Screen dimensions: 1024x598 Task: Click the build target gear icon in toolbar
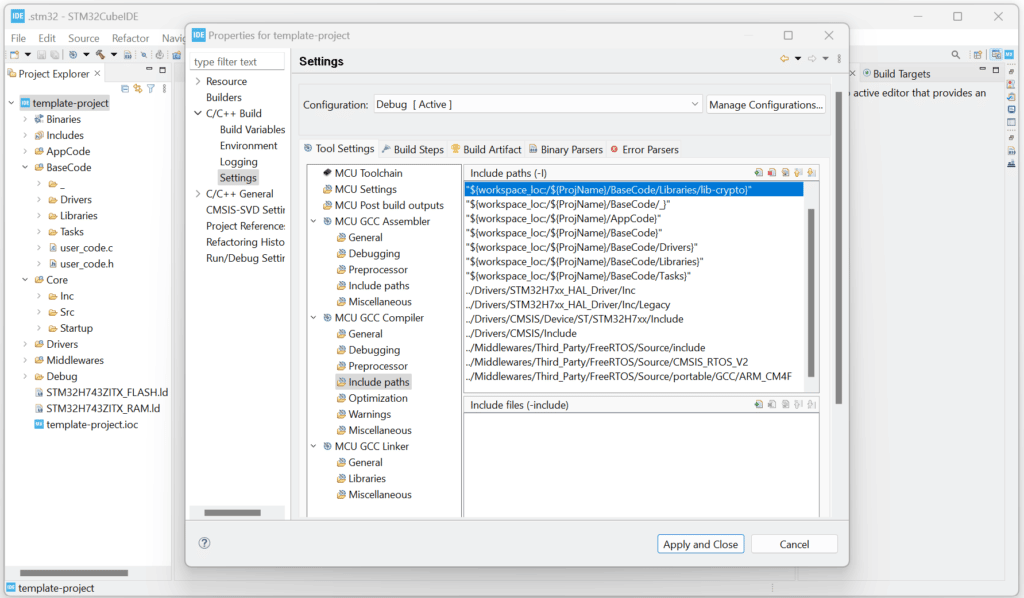(x=72, y=55)
